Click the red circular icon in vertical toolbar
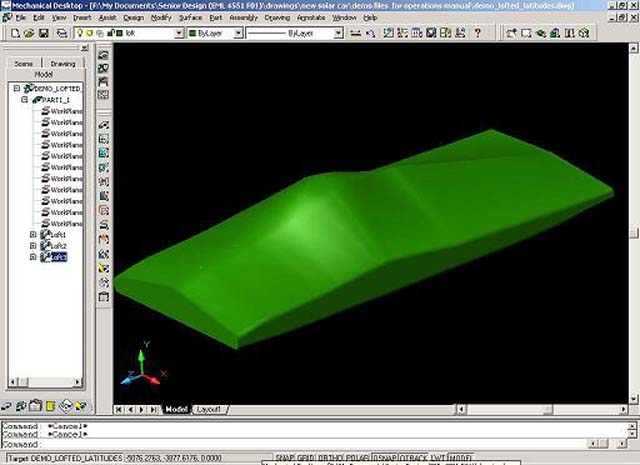This screenshot has height=465, width=640. tap(104, 211)
